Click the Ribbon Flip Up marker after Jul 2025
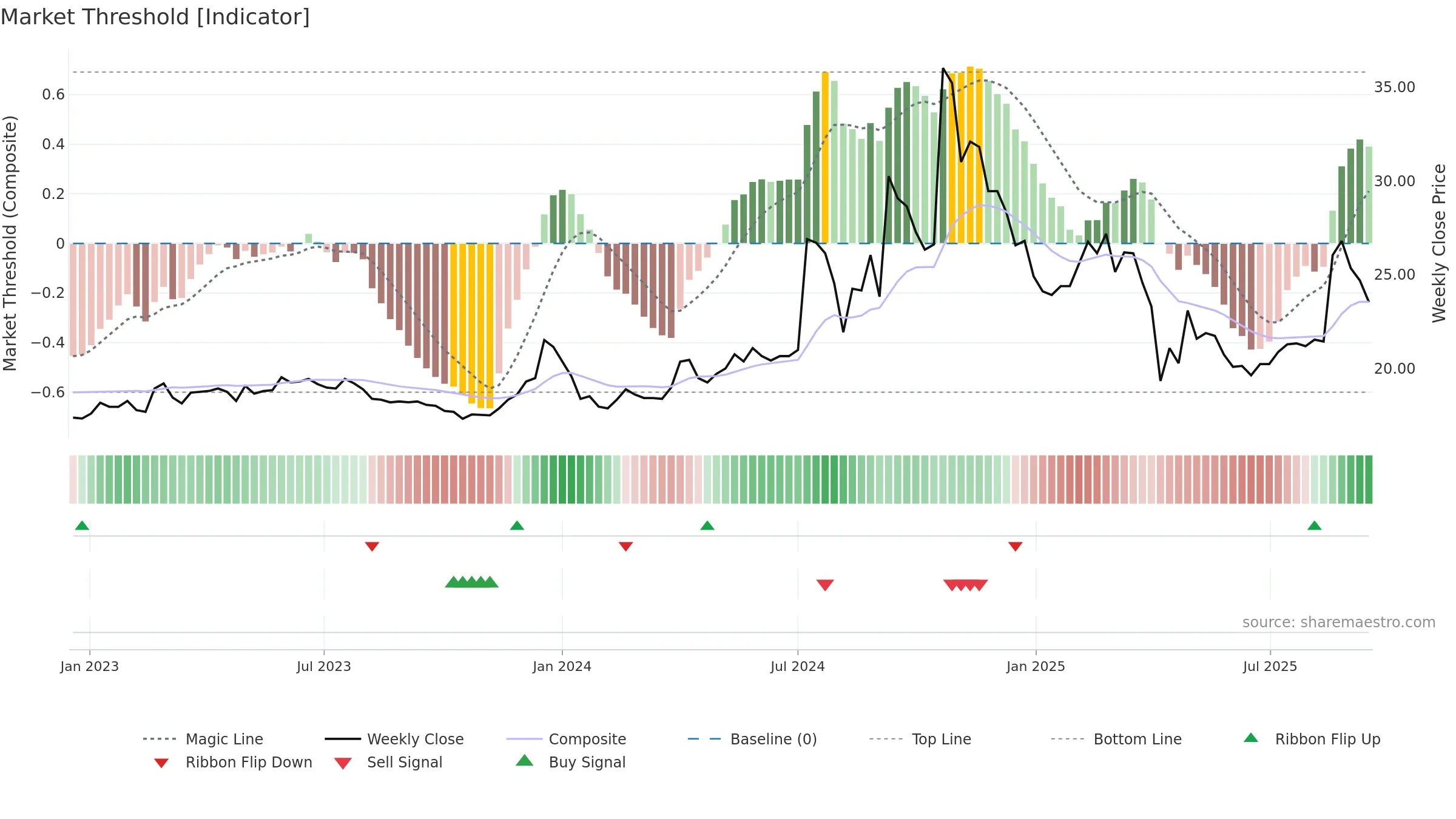 click(1315, 525)
